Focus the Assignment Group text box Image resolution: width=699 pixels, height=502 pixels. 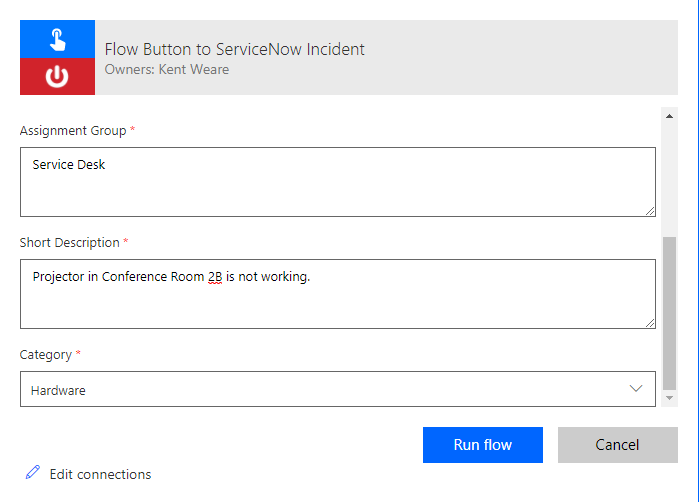click(x=337, y=182)
